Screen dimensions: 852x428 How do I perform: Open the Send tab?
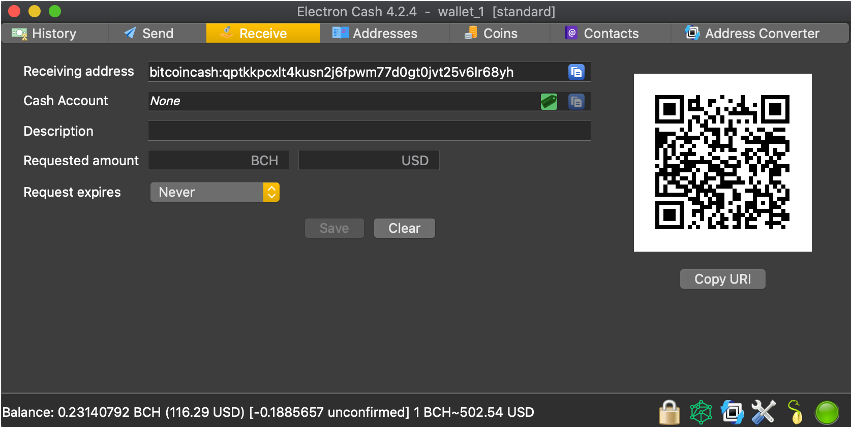click(148, 33)
